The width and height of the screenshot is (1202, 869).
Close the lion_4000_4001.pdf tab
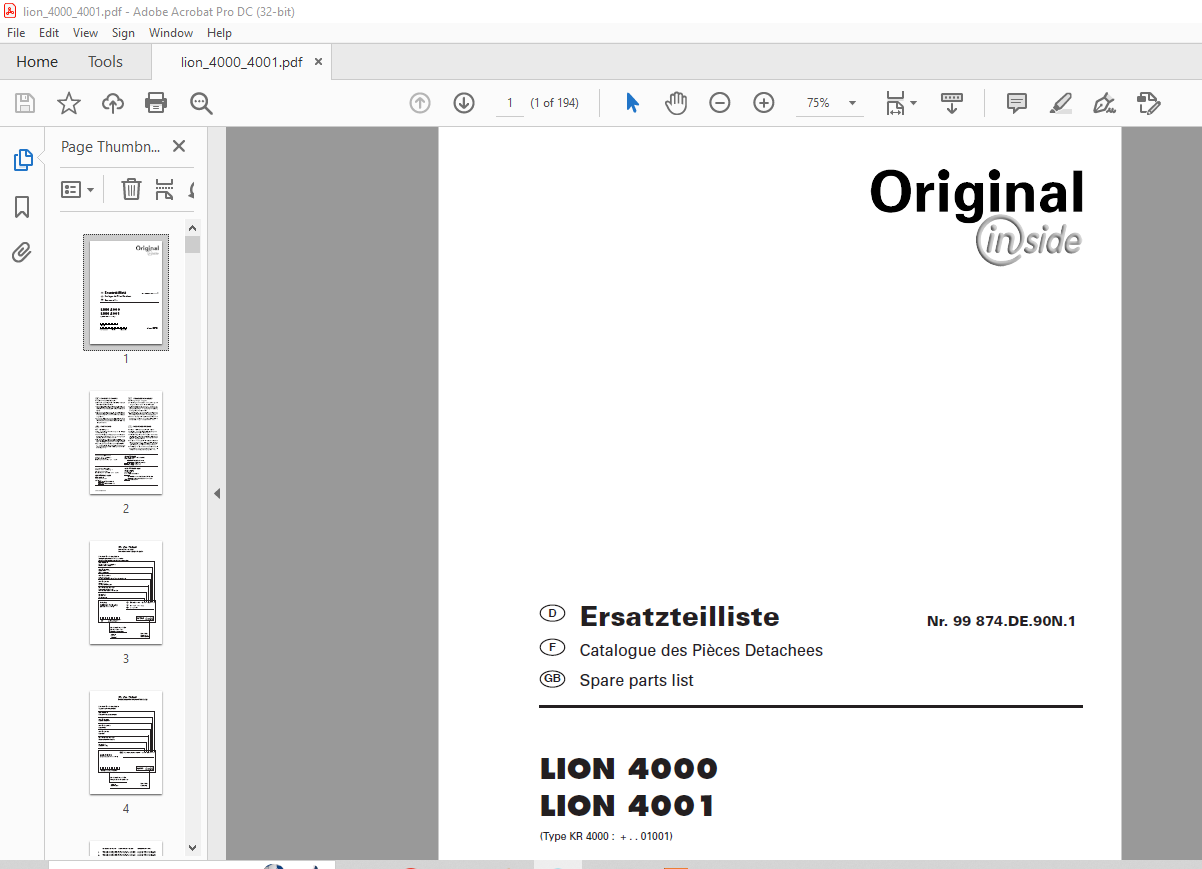coord(318,62)
